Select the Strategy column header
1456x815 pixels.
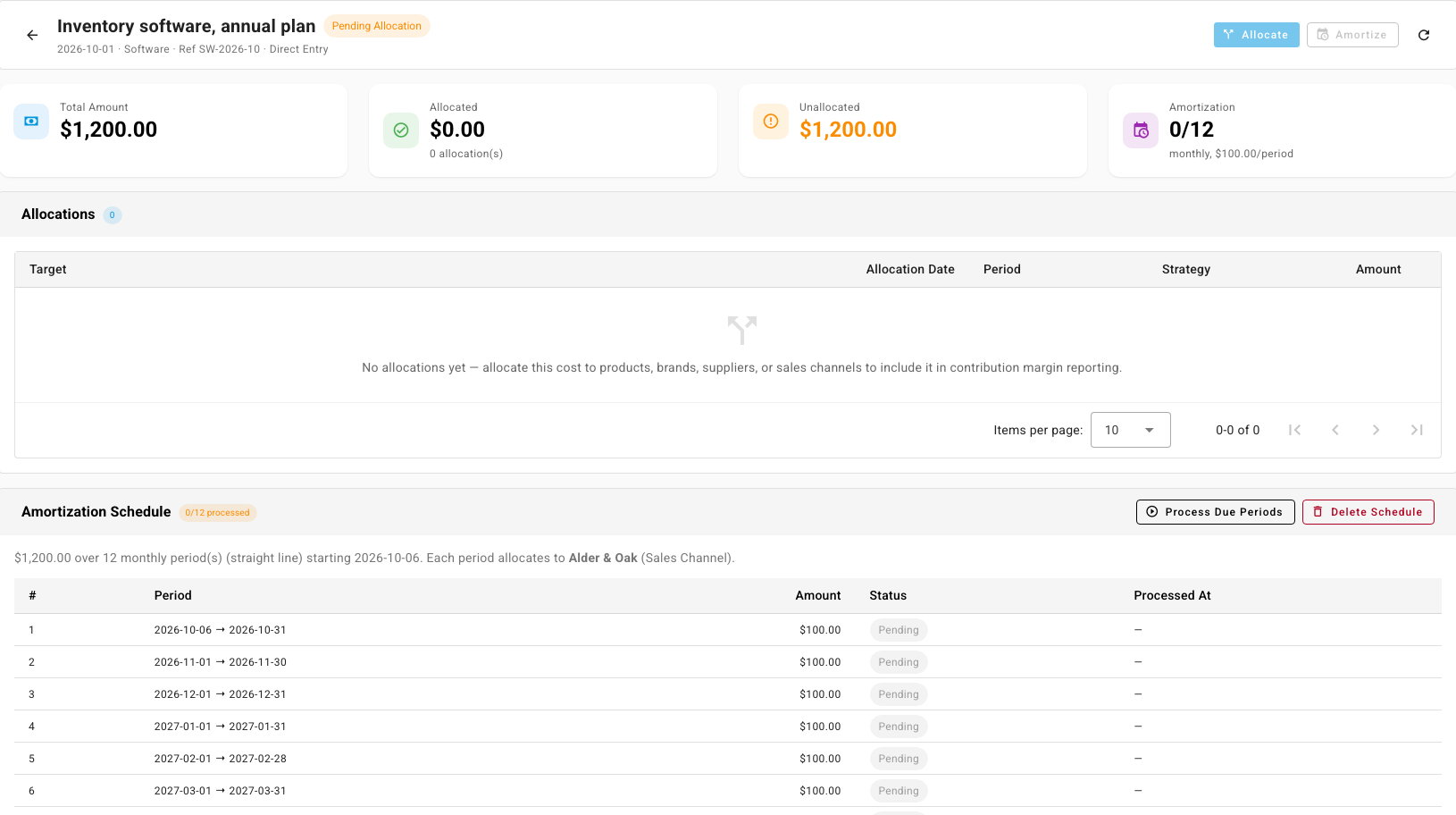[x=1185, y=269]
